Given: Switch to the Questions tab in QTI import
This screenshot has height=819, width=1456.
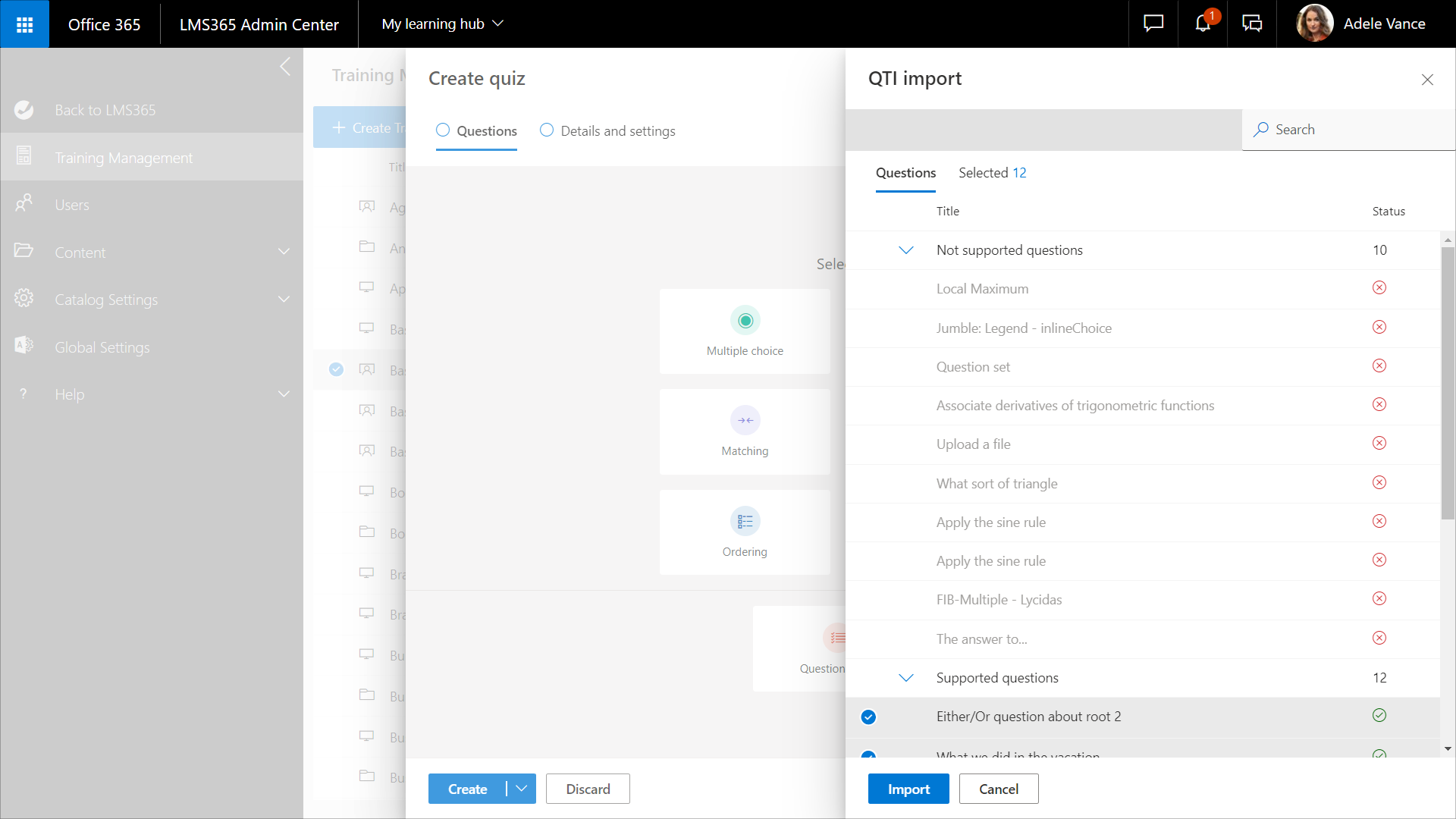Looking at the screenshot, I should point(905,173).
